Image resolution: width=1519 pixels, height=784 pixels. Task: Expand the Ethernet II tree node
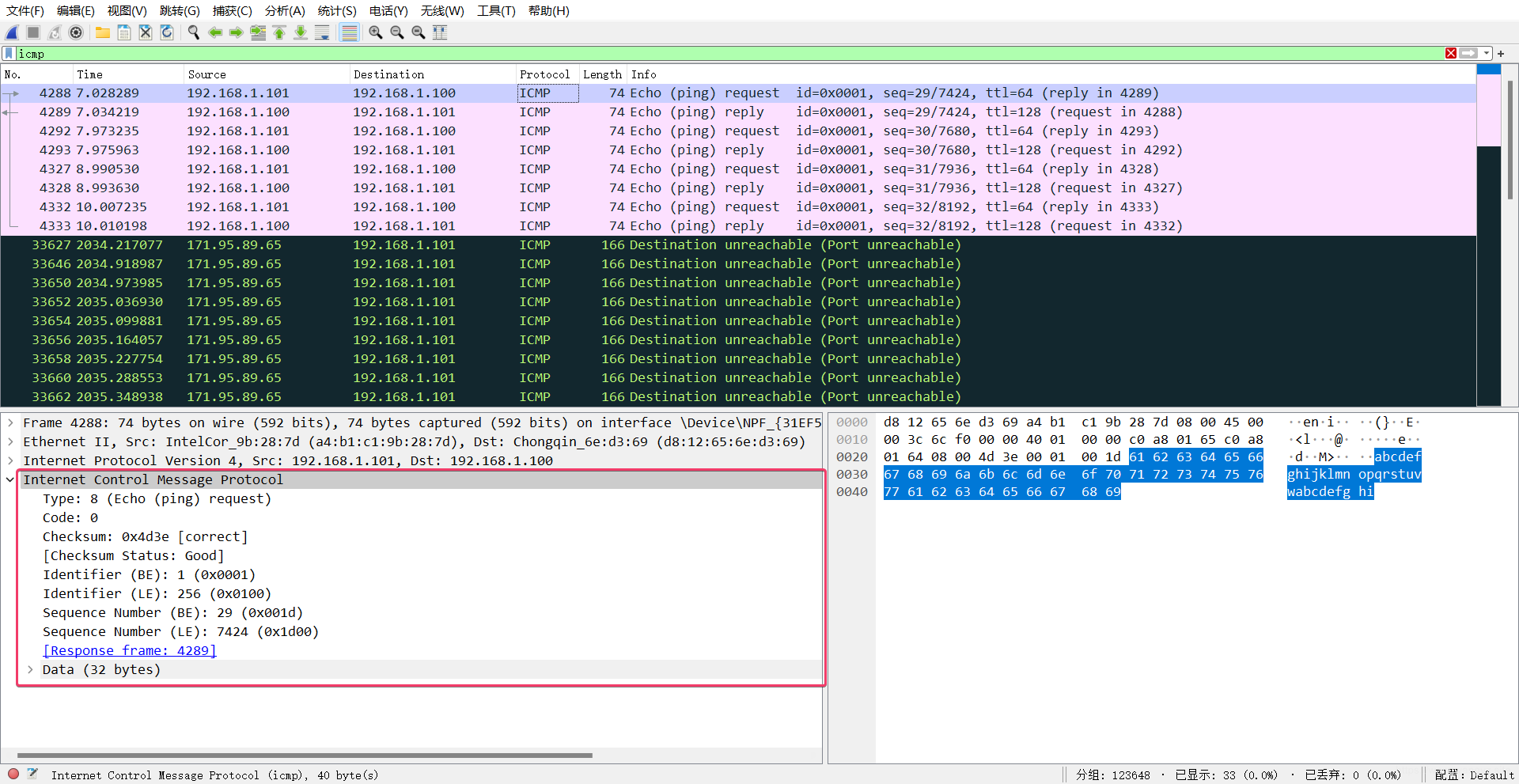coord(10,441)
